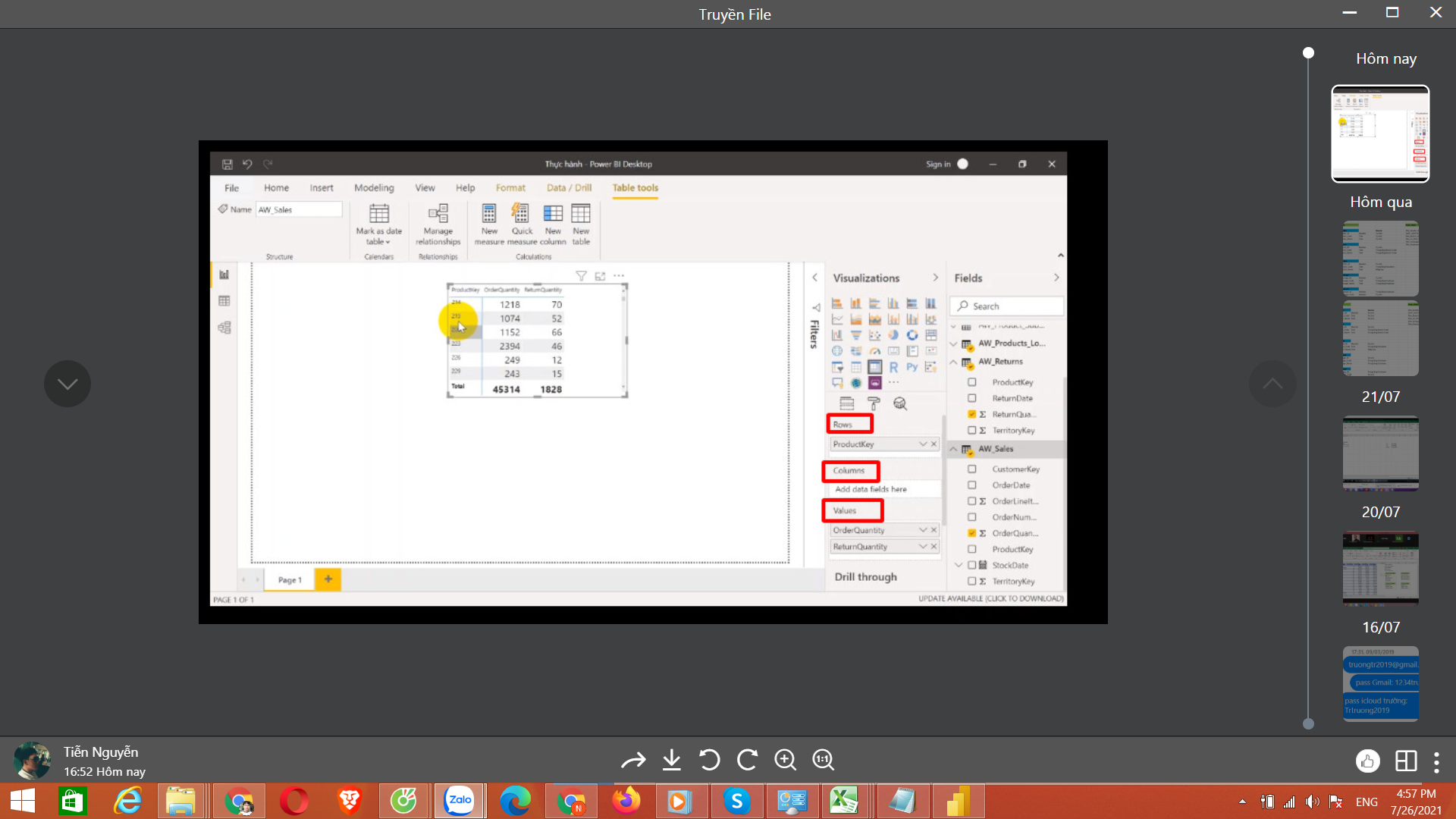This screenshot has height=819, width=1456.
Task: Tick the OrderDate field checkbox
Action: (x=971, y=485)
